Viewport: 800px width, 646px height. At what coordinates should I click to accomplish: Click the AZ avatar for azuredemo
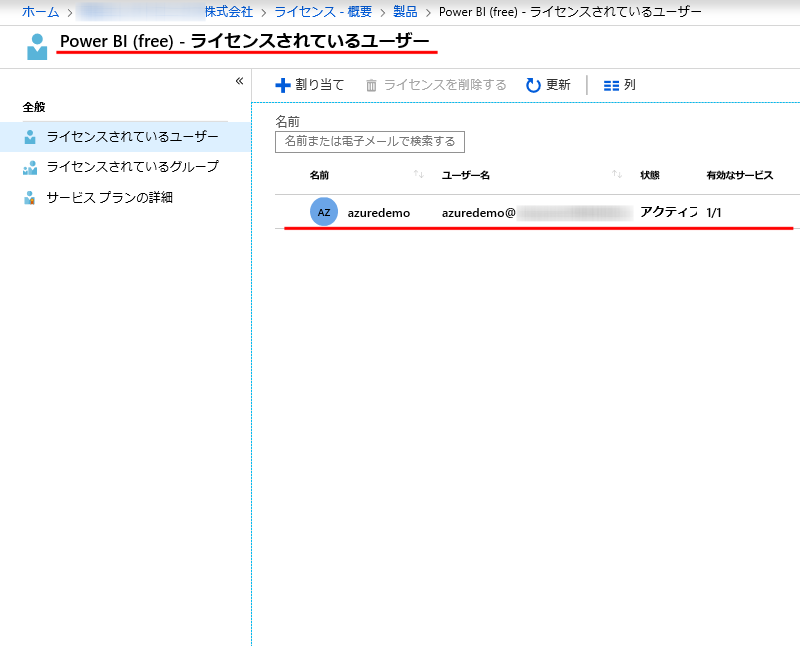point(324,212)
